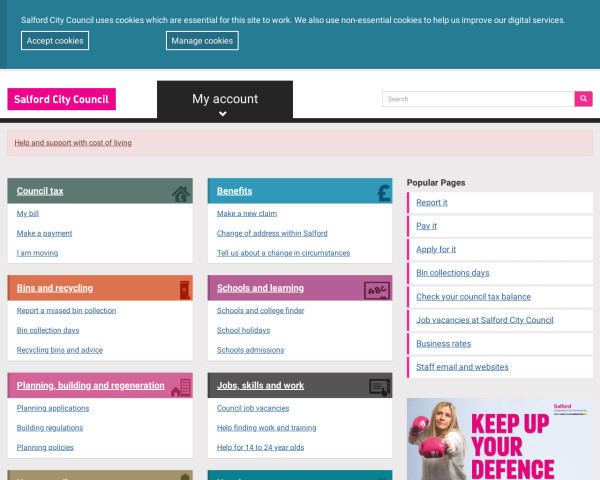600x480 pixels.
Task: Open Apply for it in Popular Pages
Action: click(436, 249)
